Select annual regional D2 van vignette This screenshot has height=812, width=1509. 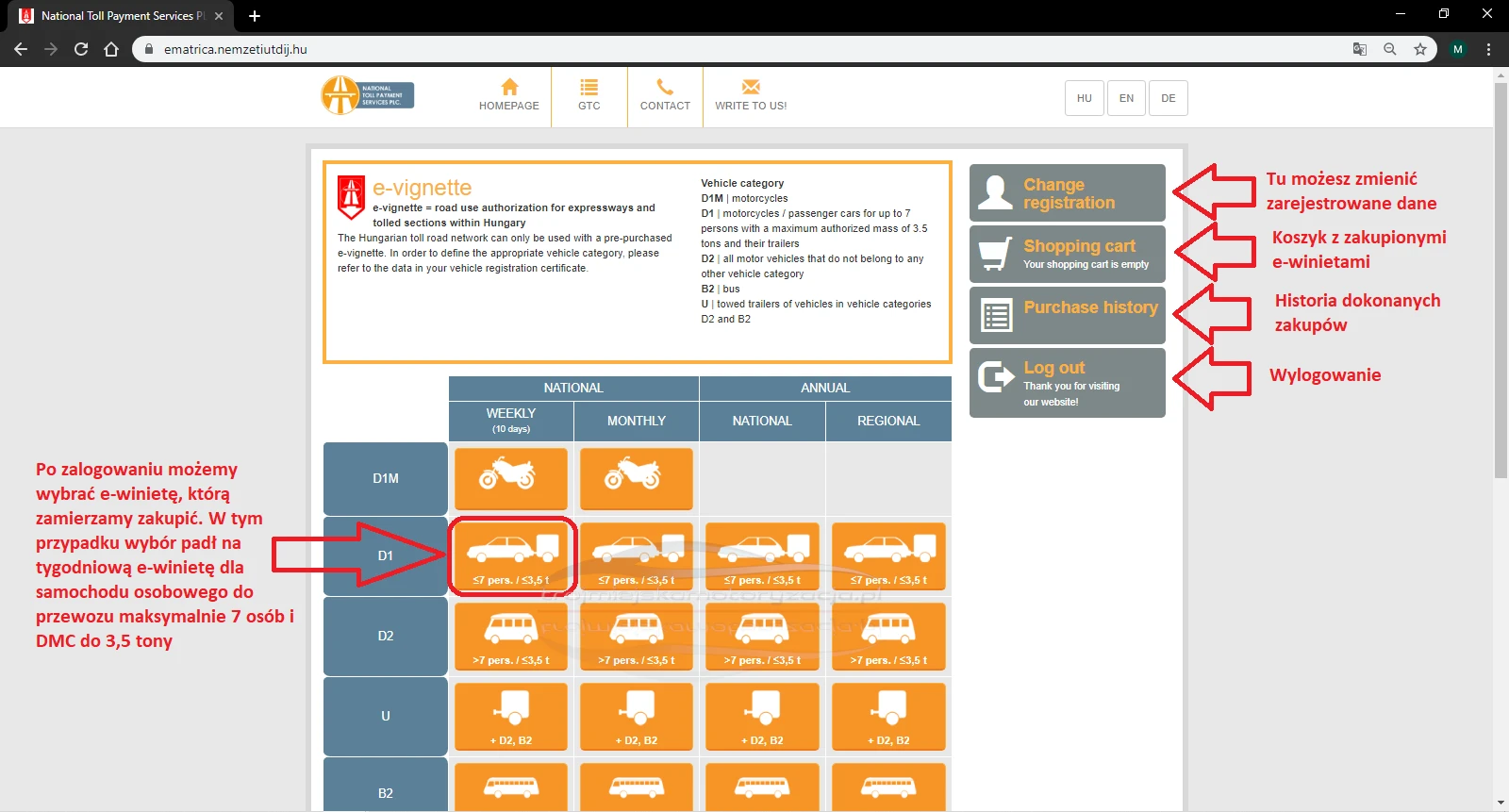coord(888,637)
